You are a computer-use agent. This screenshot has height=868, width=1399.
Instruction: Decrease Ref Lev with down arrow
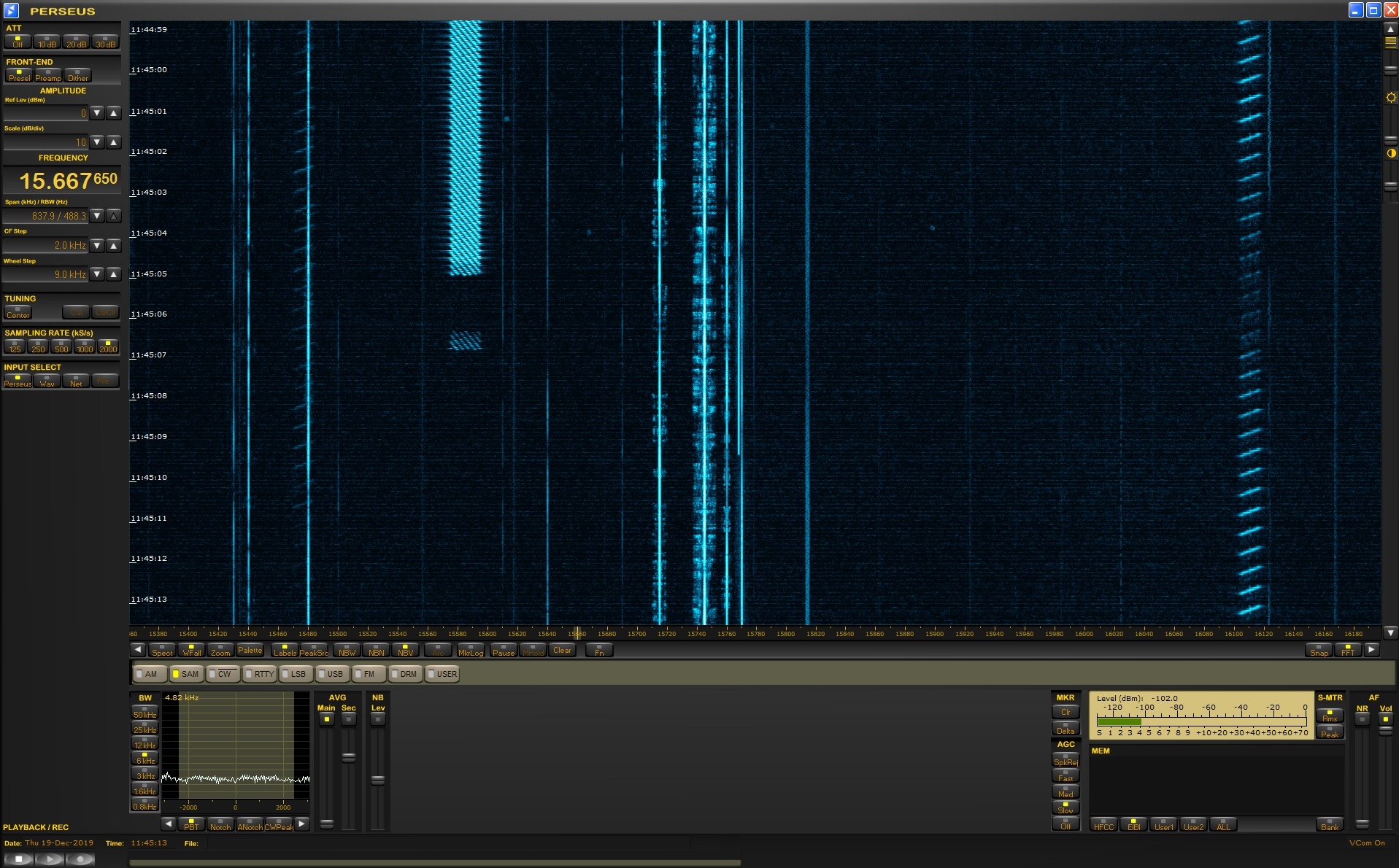(97, 113)
